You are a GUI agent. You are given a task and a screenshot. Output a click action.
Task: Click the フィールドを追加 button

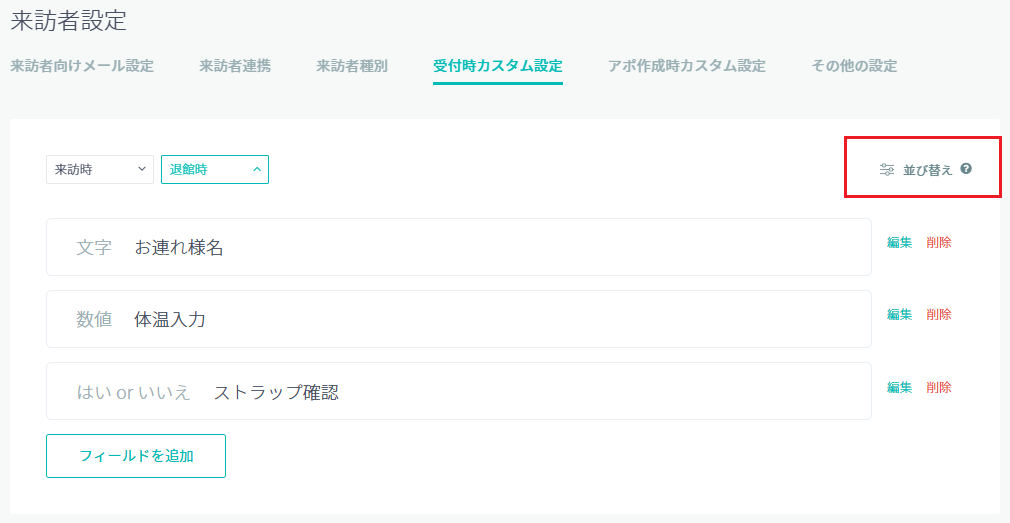point(136,456)
